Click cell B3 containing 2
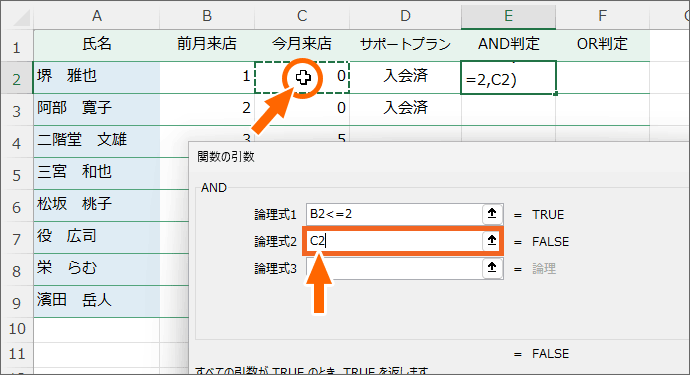This screenshot has width=690, height=375. pyautogui.click(x=207, y=109)
